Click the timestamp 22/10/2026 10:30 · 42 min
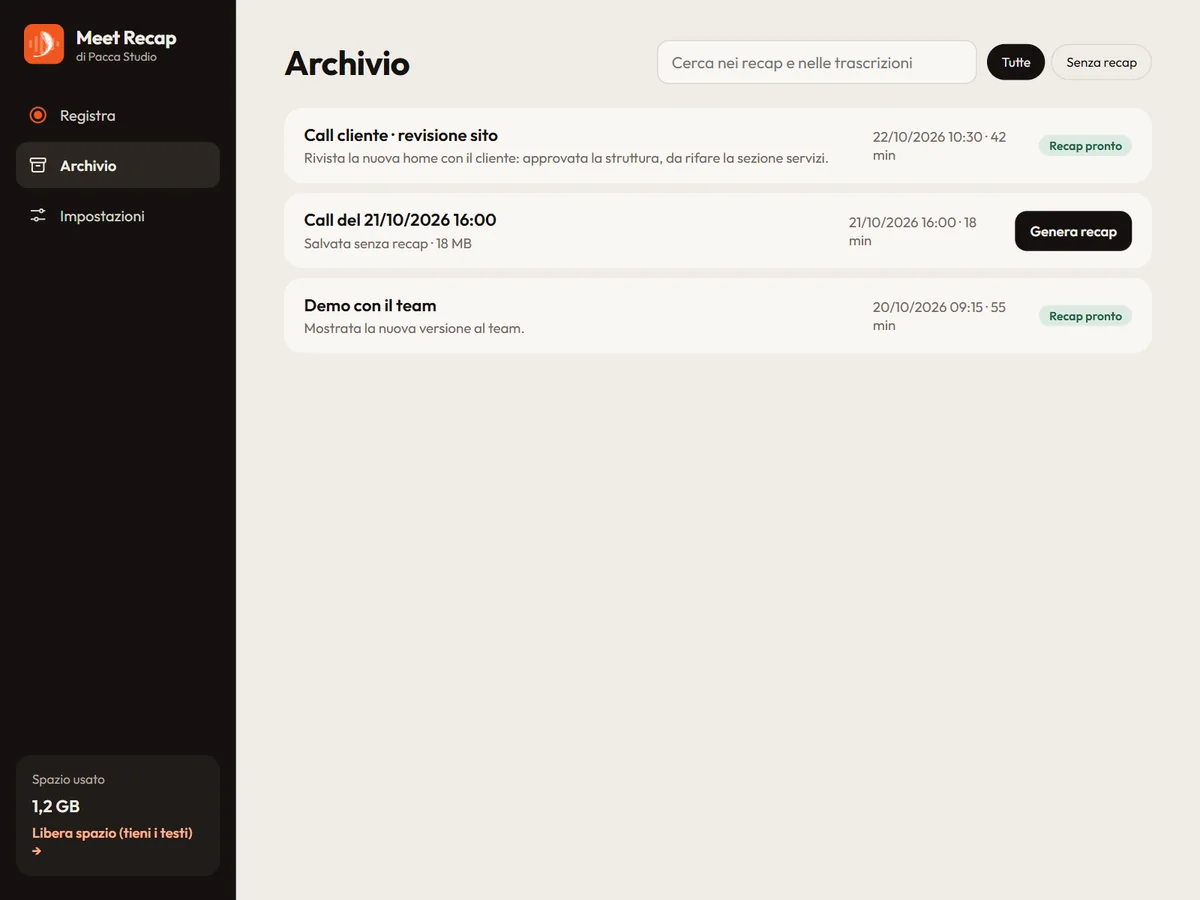 point(940,146)
